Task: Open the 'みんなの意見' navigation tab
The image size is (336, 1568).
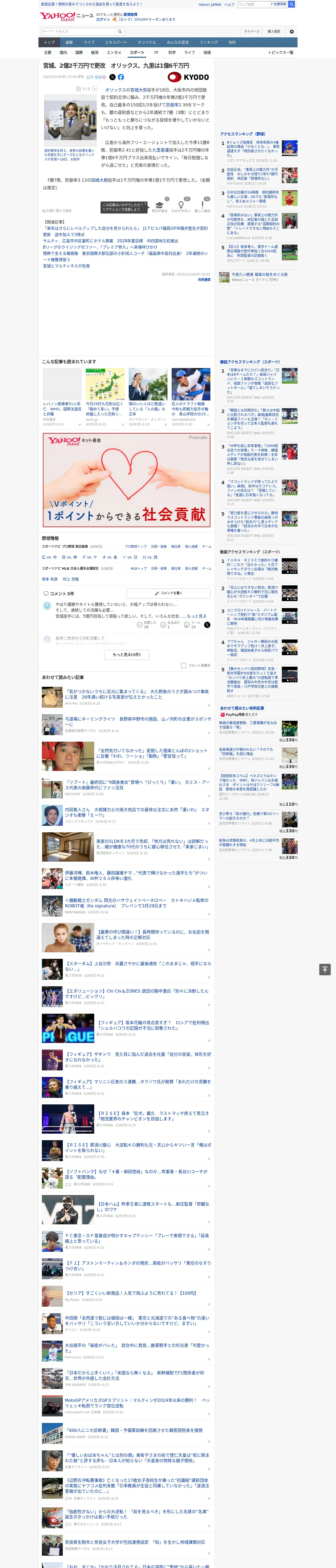Action: pos(177,43)
